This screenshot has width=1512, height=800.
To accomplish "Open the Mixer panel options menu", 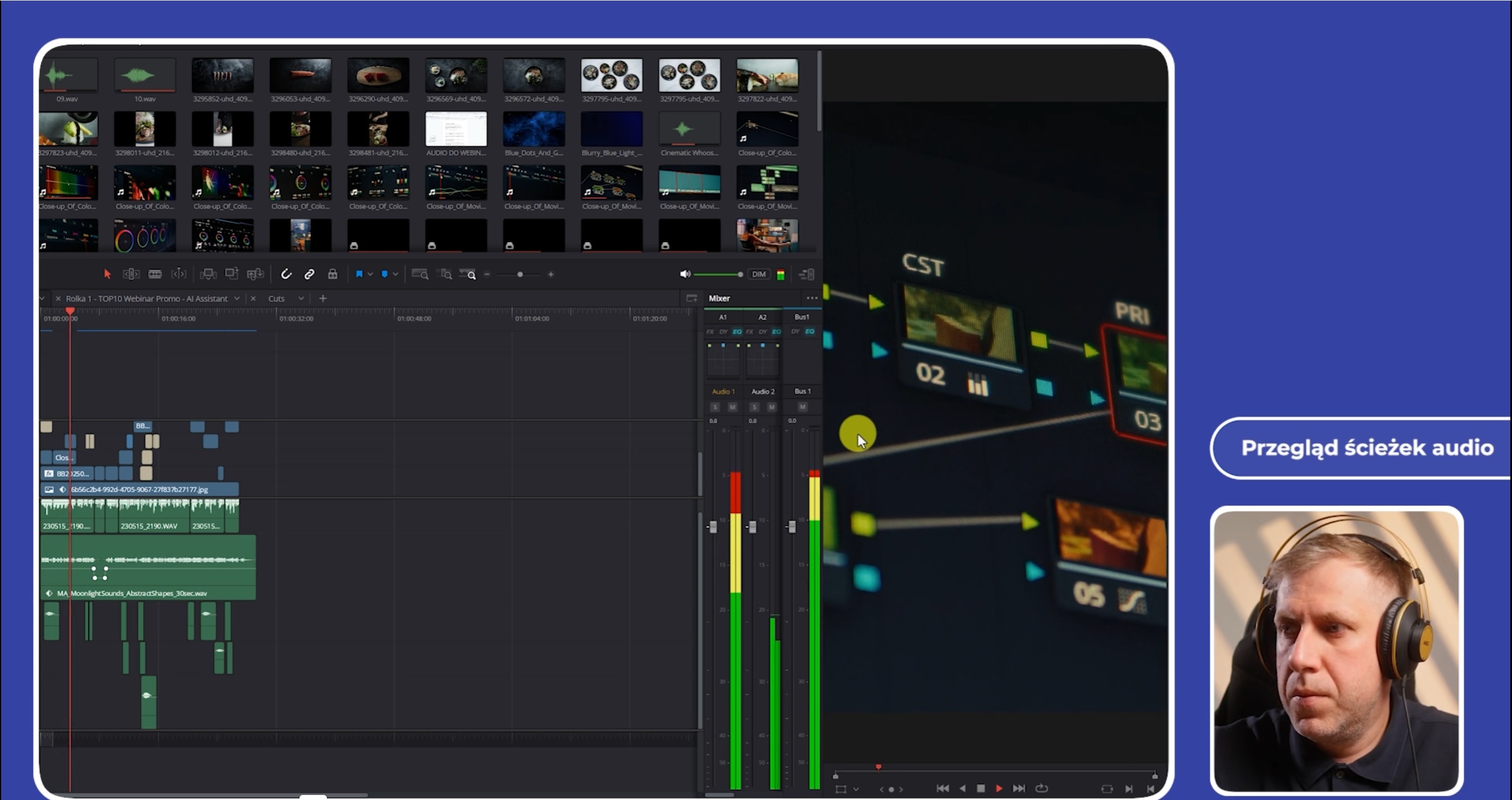I will pyautogui.click(x=812, y=299).
